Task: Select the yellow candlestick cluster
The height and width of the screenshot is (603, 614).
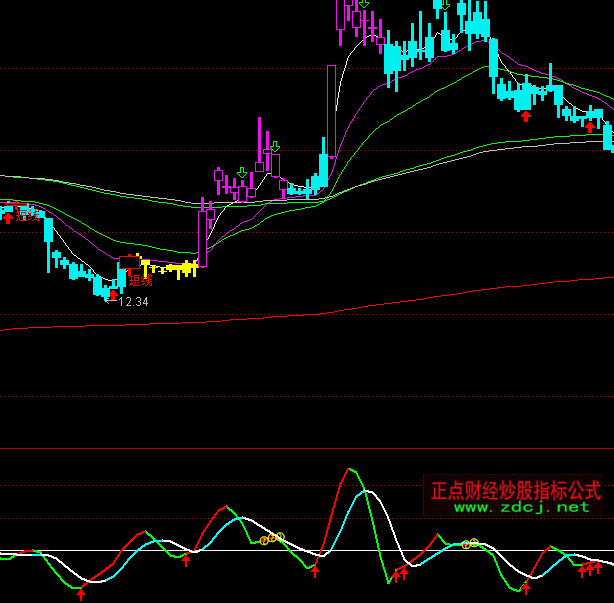Action: point(170,268)
